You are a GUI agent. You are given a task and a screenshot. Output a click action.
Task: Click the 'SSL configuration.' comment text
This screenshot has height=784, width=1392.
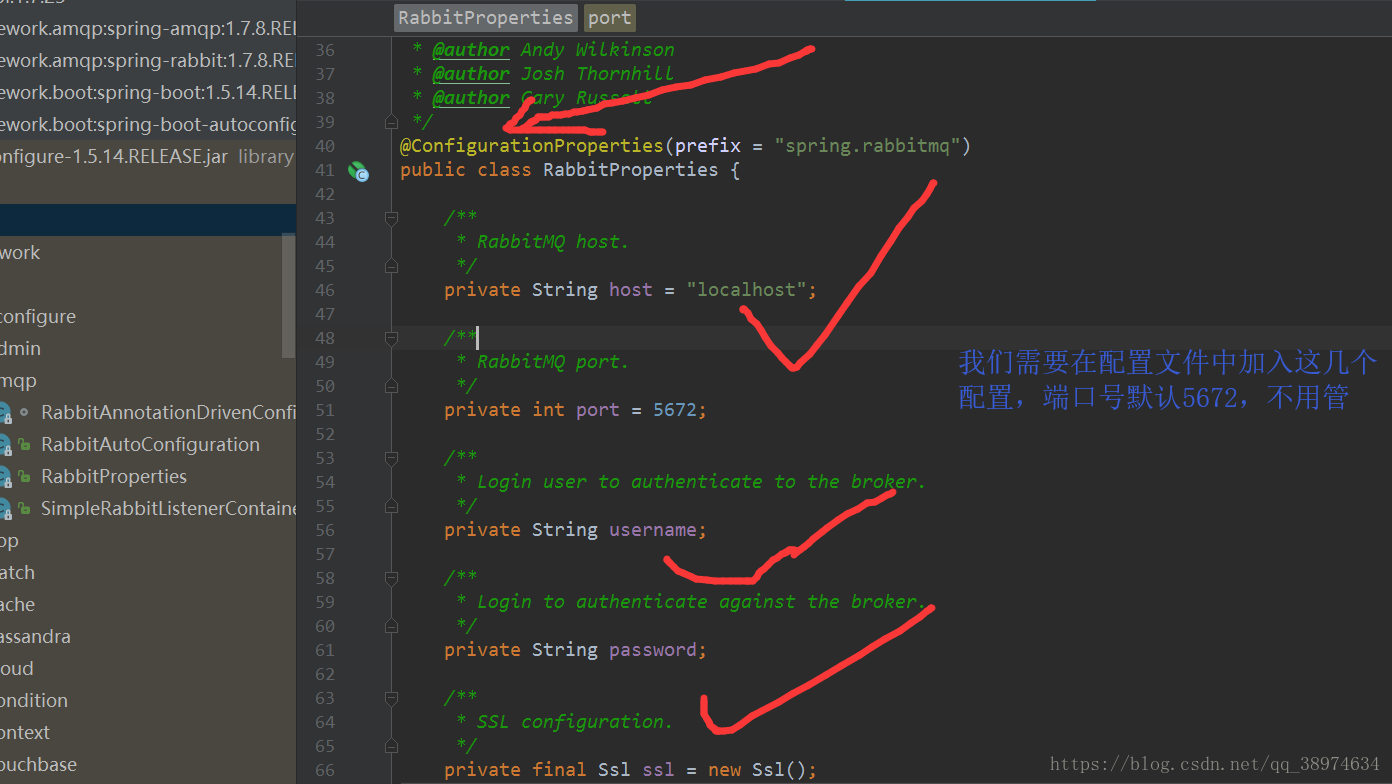(575, 722)
